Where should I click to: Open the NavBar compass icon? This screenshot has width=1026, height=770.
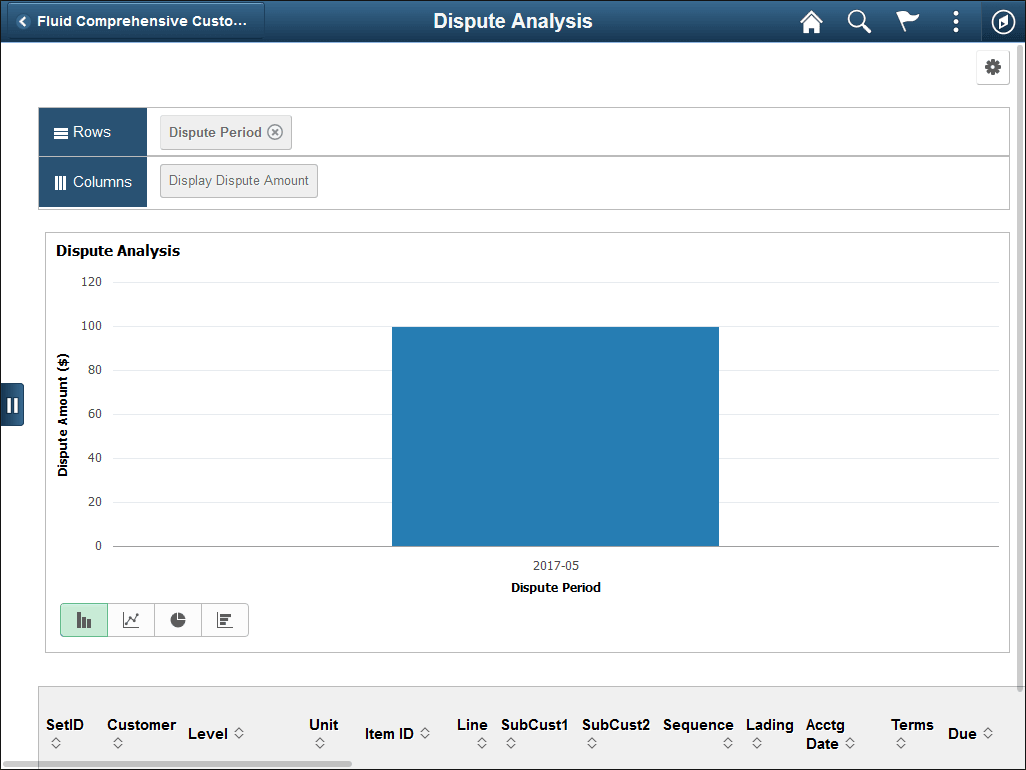1003,21
